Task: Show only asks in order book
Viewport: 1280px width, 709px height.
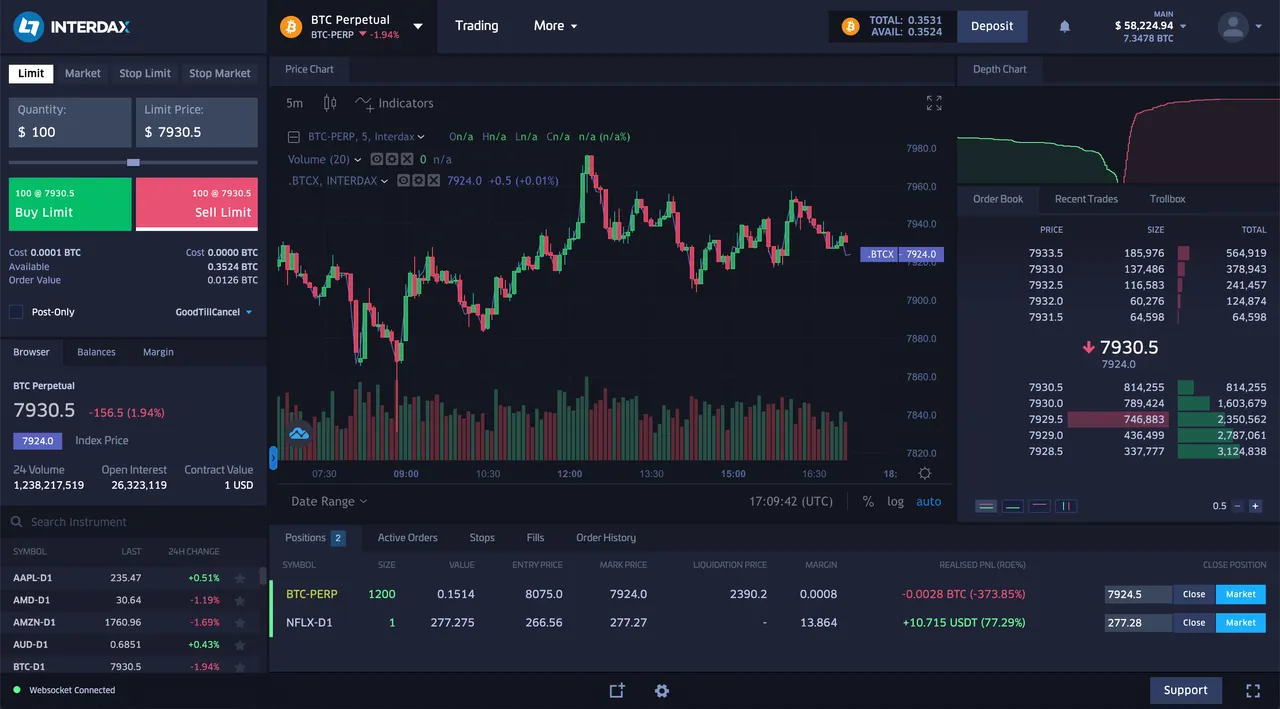Action: tap(1039, 506)
